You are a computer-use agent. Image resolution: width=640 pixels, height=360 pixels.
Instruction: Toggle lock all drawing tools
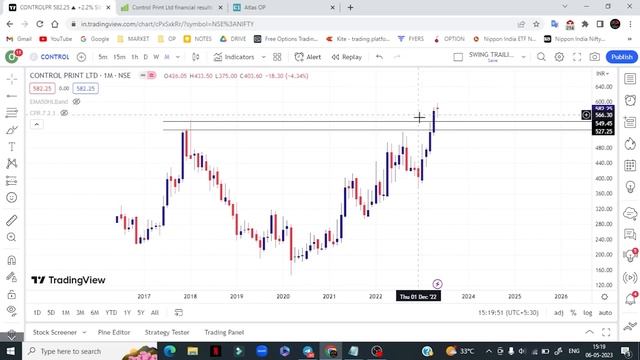(x=11, y=294)
